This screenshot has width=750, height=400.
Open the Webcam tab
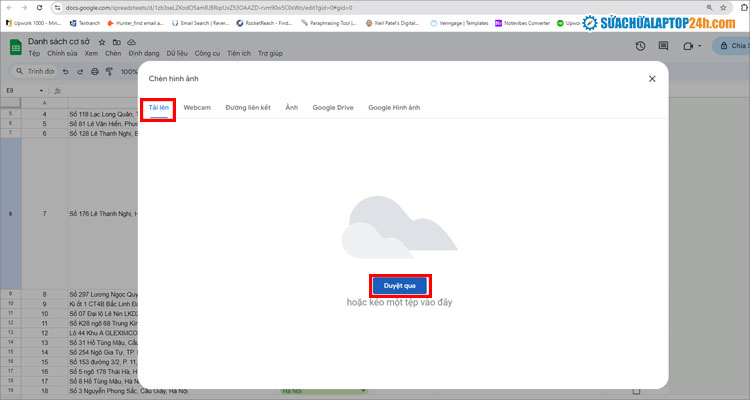197,107
